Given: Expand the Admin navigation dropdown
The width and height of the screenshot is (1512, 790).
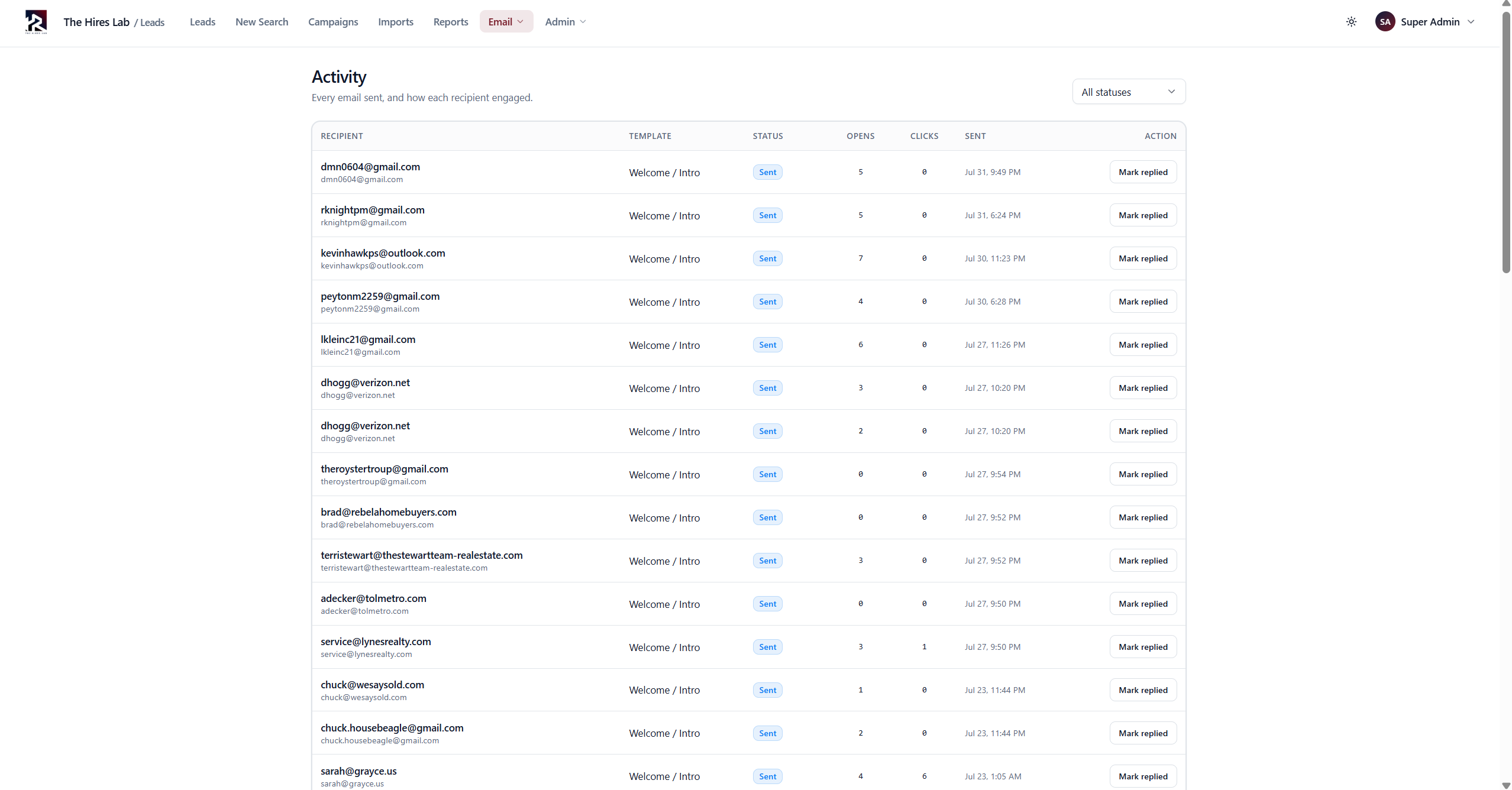Looking at the screenshot, I should pos(566,22).
